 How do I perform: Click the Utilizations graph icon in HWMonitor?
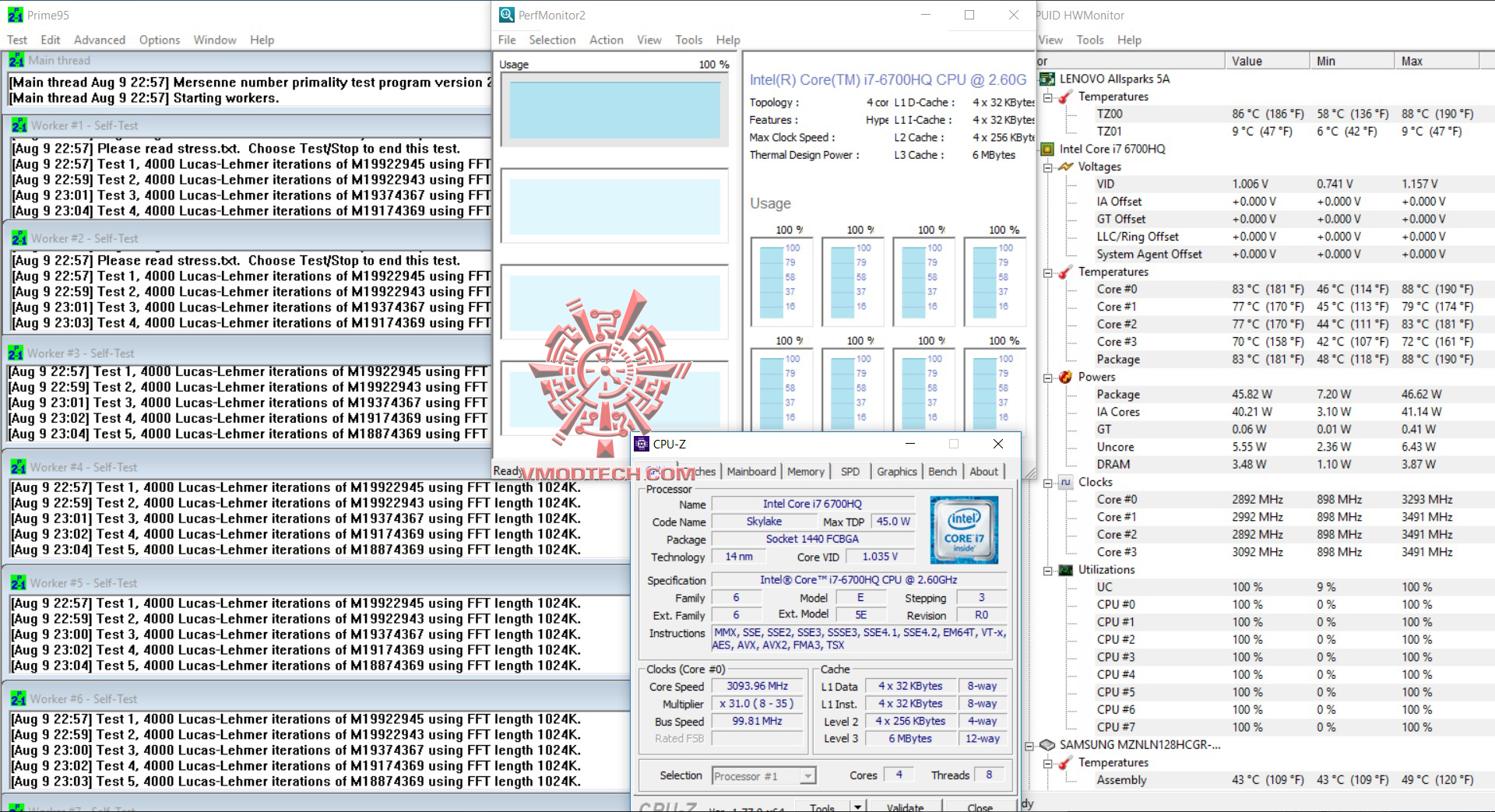(1065, 570)
